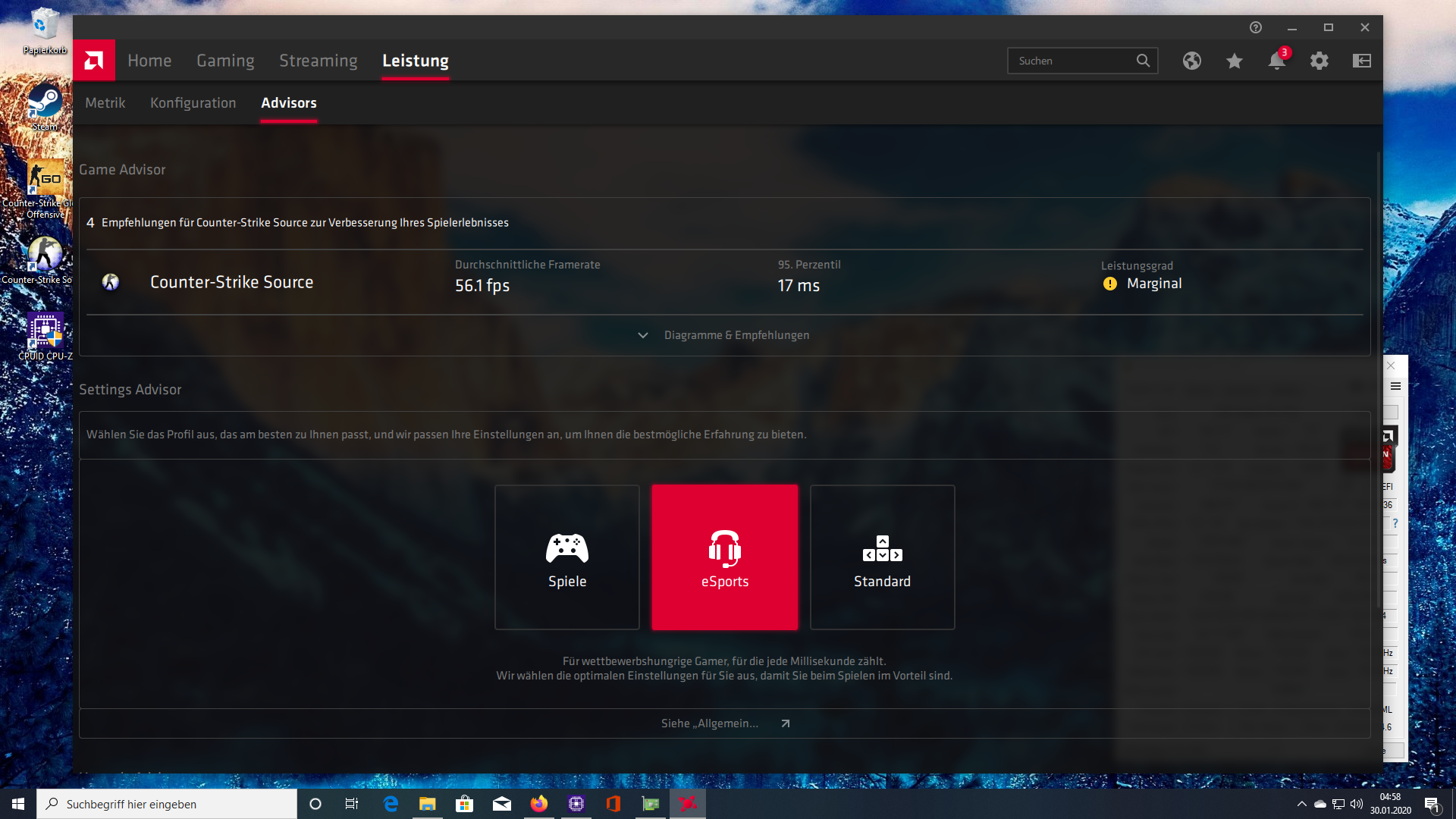Open the web browser globe icon

pos(1191,61)
